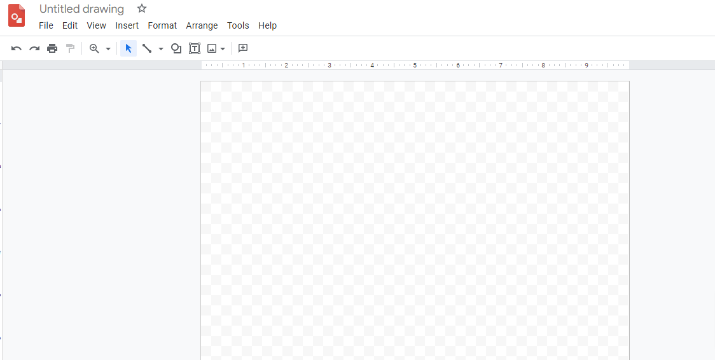Click the horizontal ruler at mark 5
Viewport: 715px width, 360px height.
[x=415, y=65]
